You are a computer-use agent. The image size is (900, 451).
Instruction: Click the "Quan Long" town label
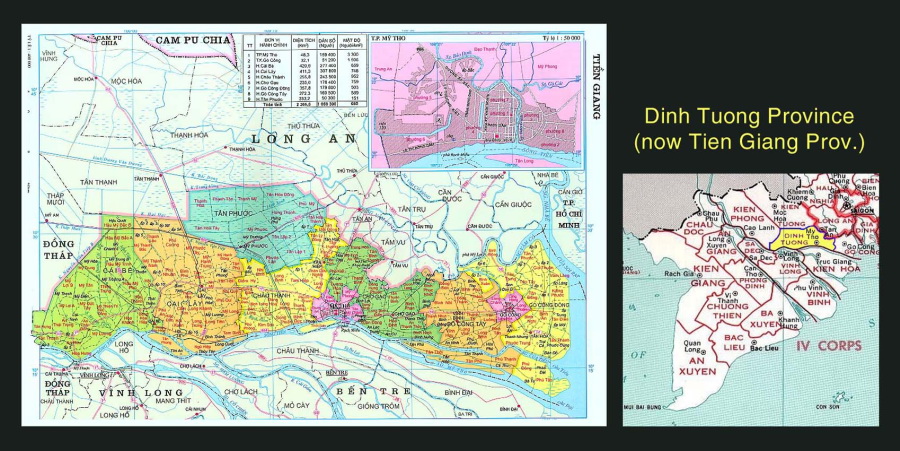[693, 347]
